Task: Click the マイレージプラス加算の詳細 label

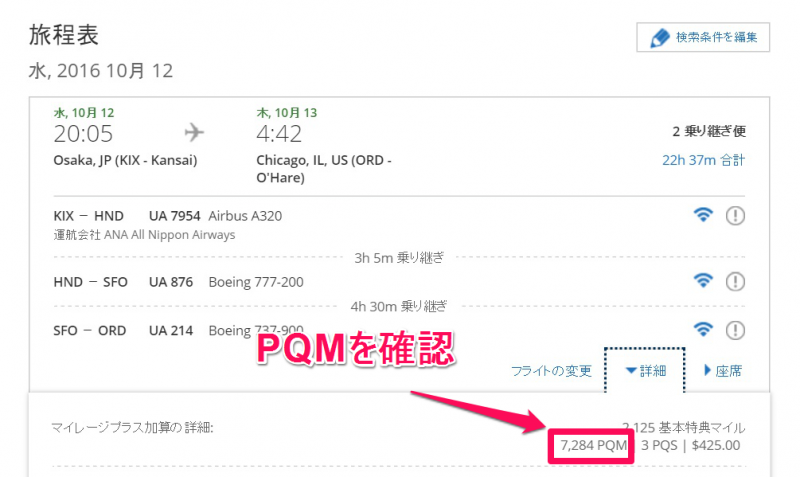Action: (x=132, y=428)
